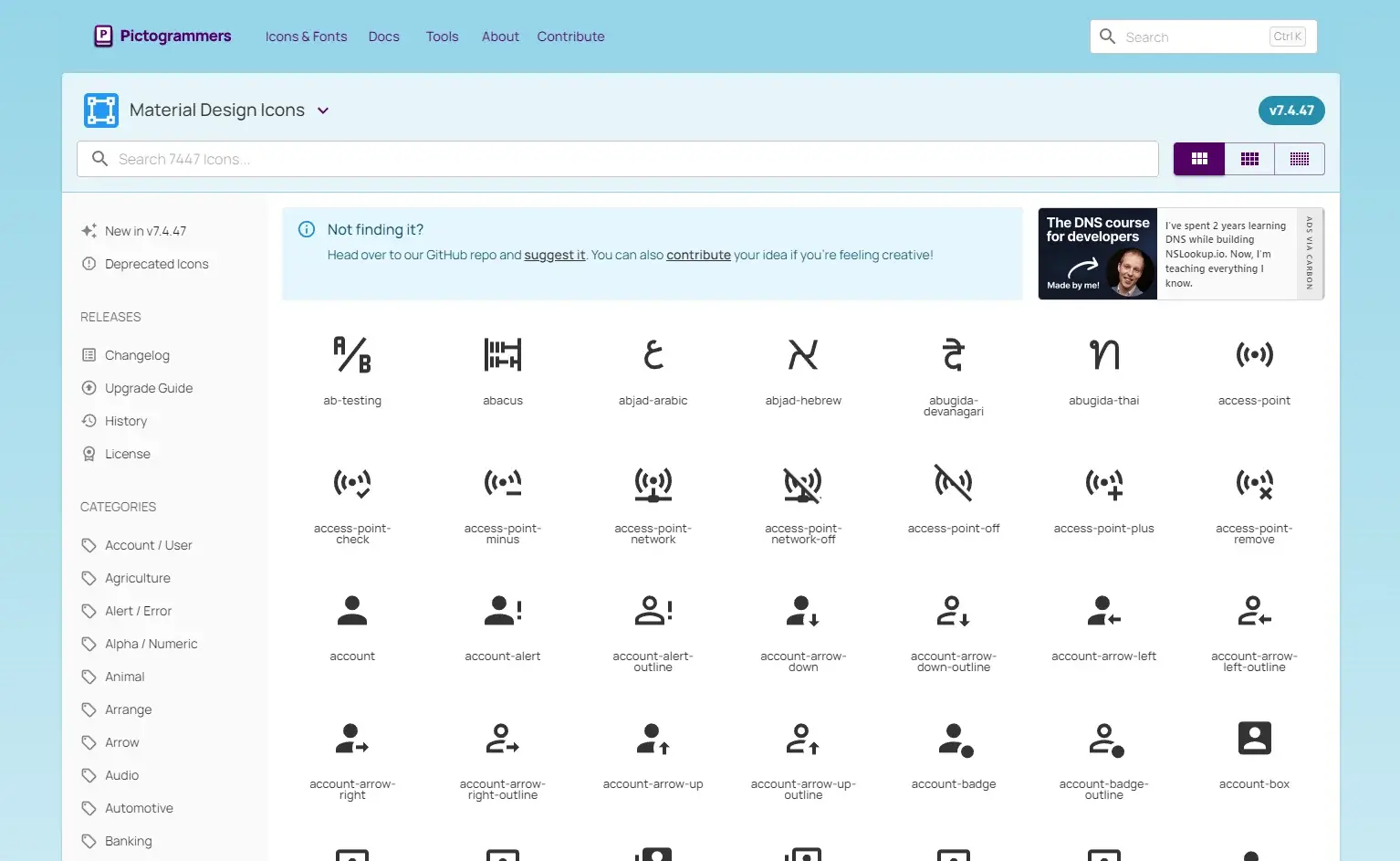Choose the abjad-hebrew icon
The height and width of the screenshot is (861, 1400).
coord(803,354)
